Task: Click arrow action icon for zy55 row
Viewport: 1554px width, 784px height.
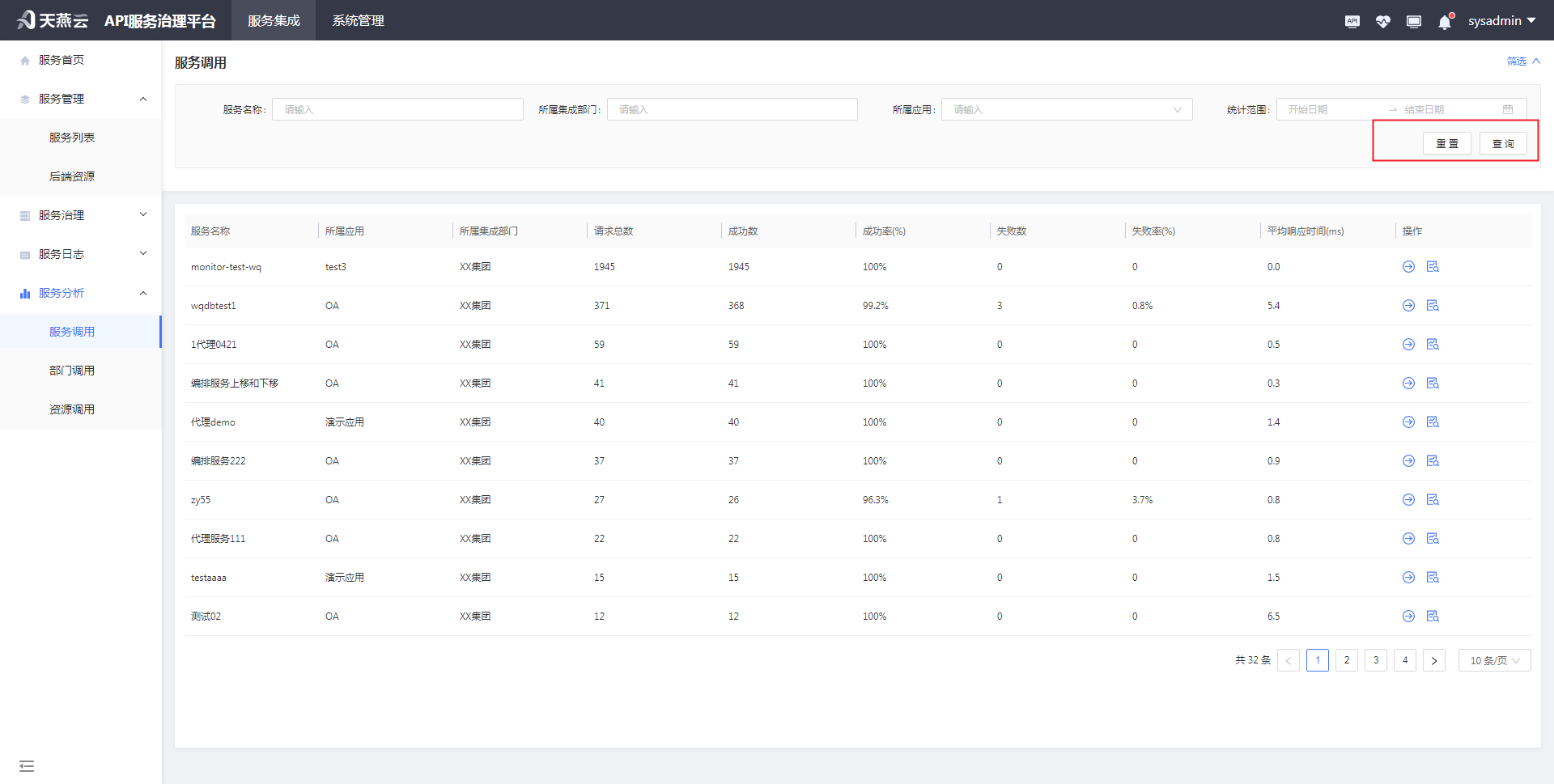Action: click(x=1408, y=500)
